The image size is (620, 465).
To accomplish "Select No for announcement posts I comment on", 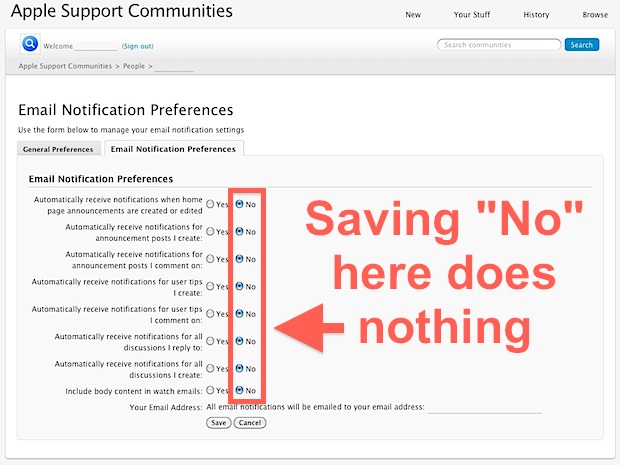I will tap(239, 259).
